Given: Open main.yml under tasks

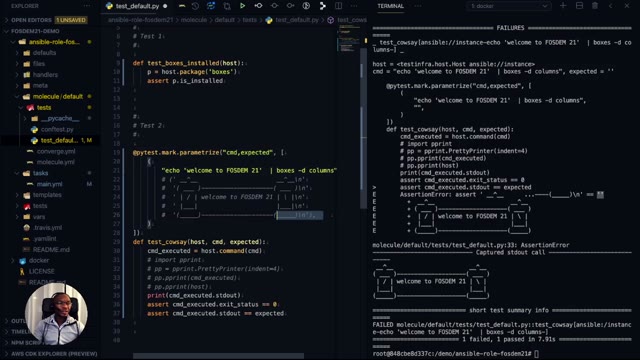Looking at the screenshot, I should tap(49, 184).
